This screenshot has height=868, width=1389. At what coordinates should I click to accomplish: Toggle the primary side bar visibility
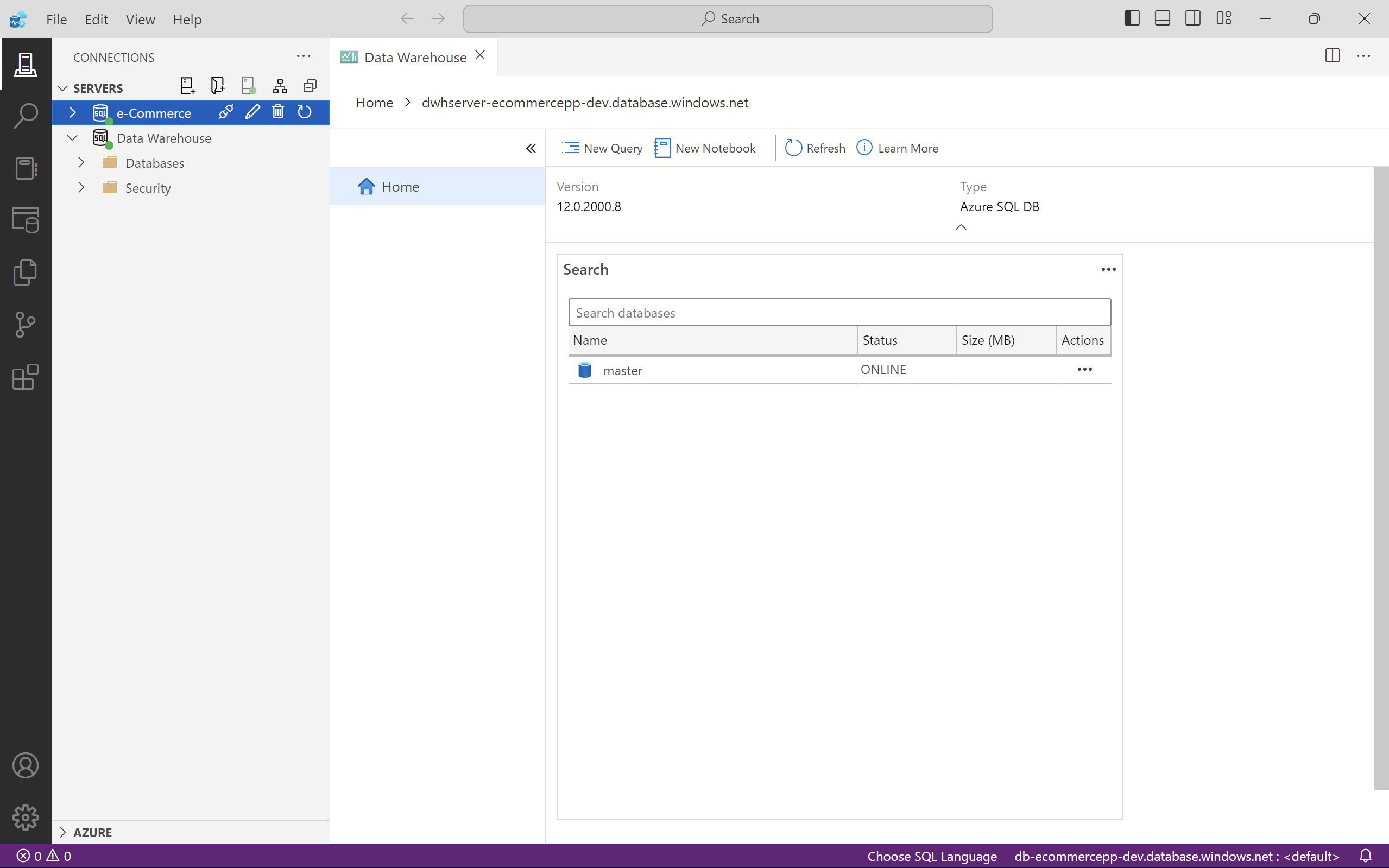1131,19
